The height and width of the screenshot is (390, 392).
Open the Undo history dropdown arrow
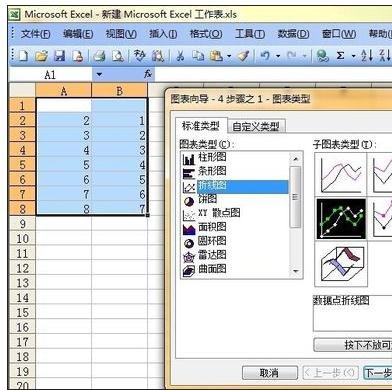coord(278,56)
